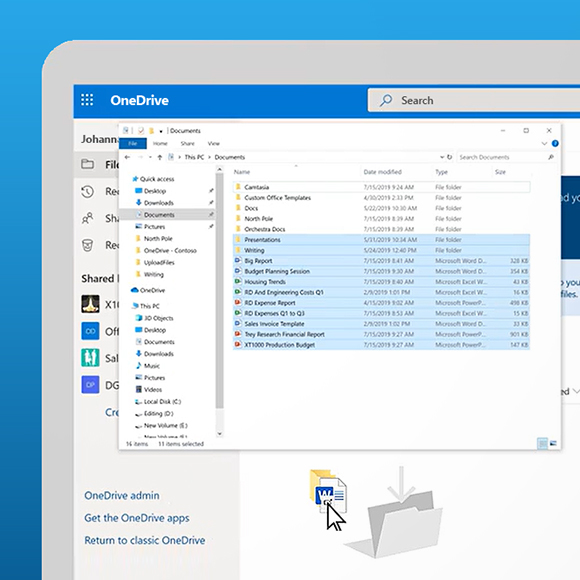Open the Share ribbon tab

(188, 144)
